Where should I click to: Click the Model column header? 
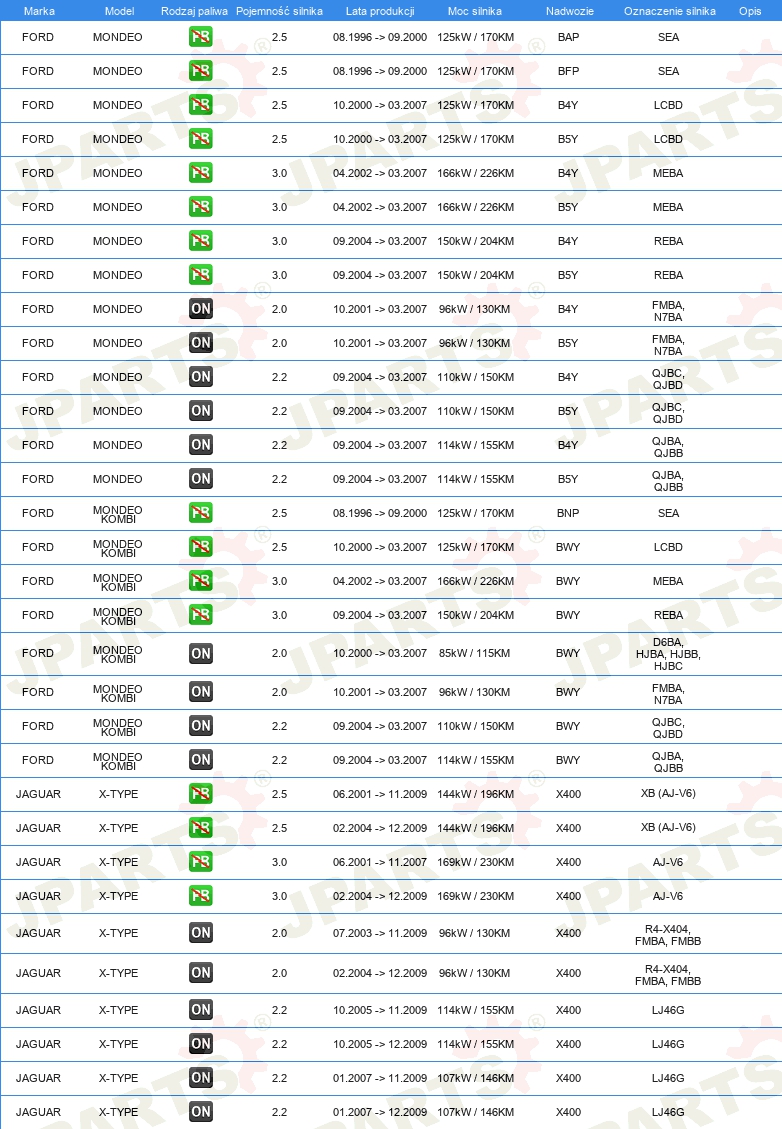(x=120, y=11)
